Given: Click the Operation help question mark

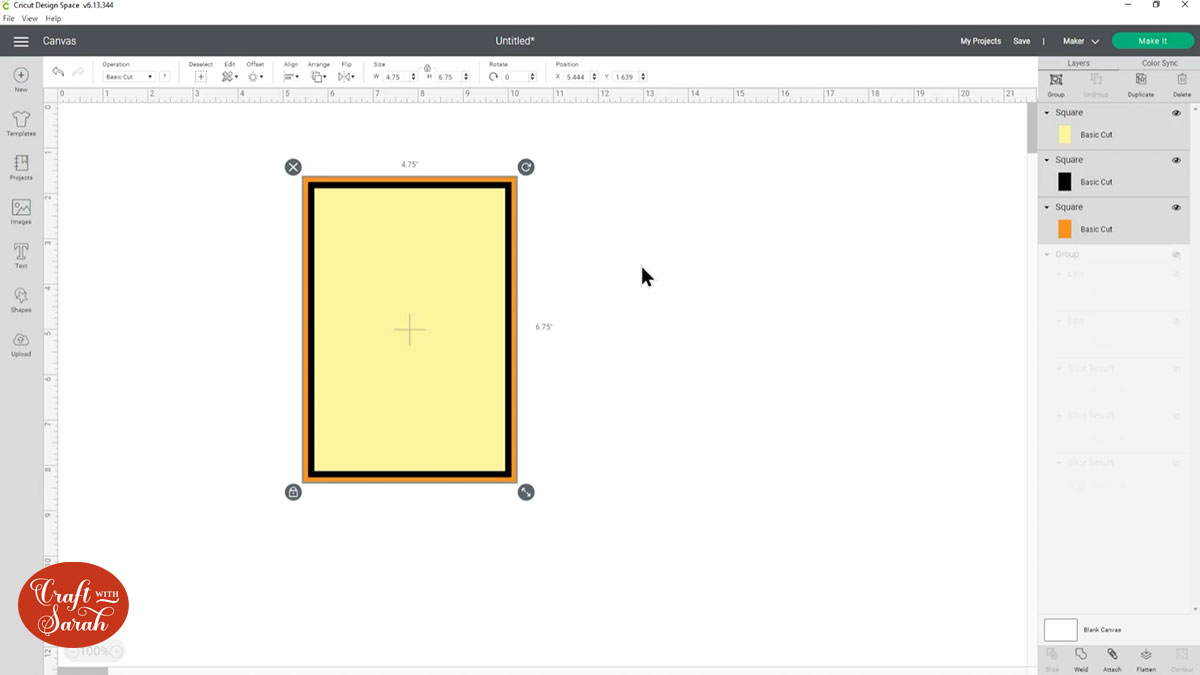Looking at the screenshot, I should pyautogui.click(x=164, y=77).
